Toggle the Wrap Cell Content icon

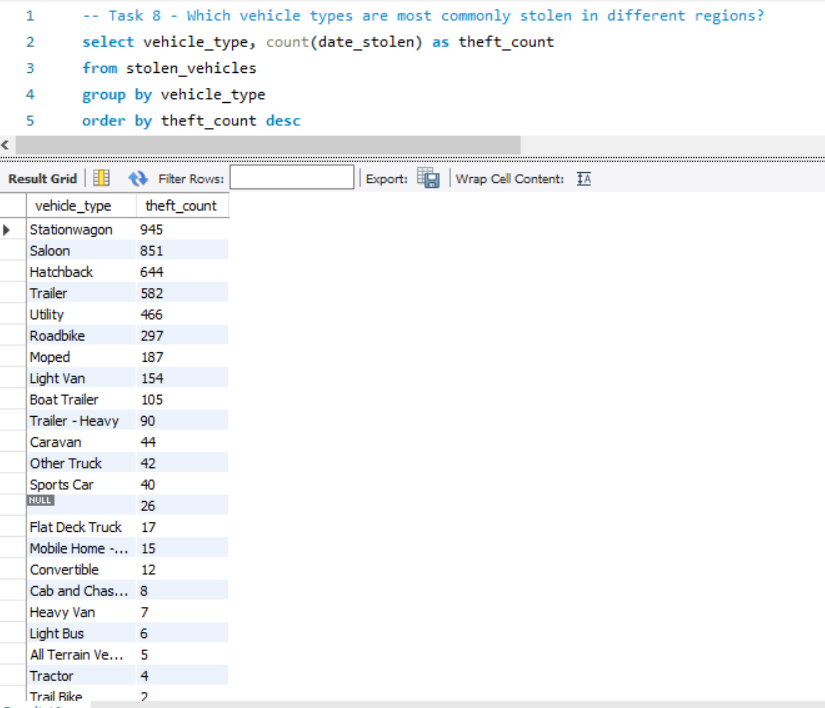[584, 178]
